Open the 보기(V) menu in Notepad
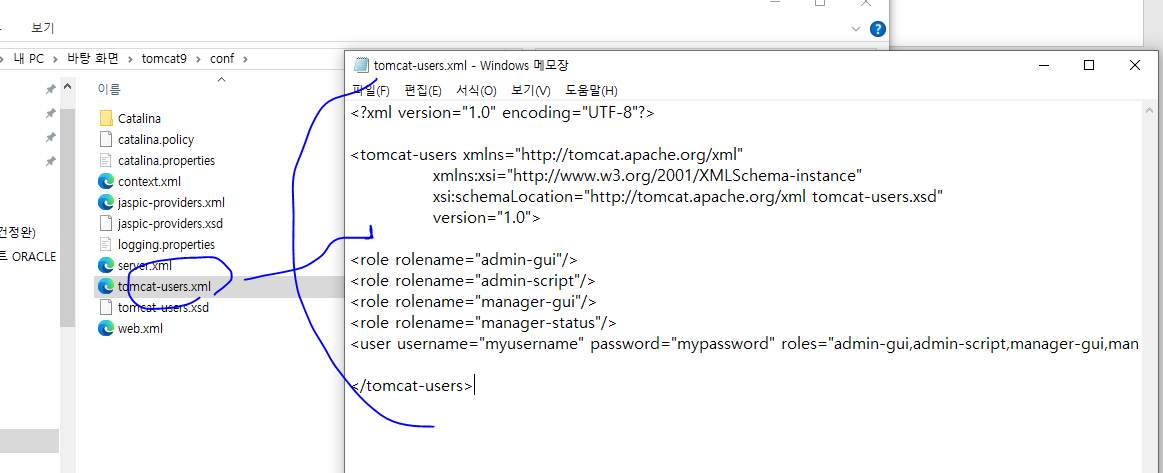The width and height of the screenshot is (1163, 473). (531, 90)
